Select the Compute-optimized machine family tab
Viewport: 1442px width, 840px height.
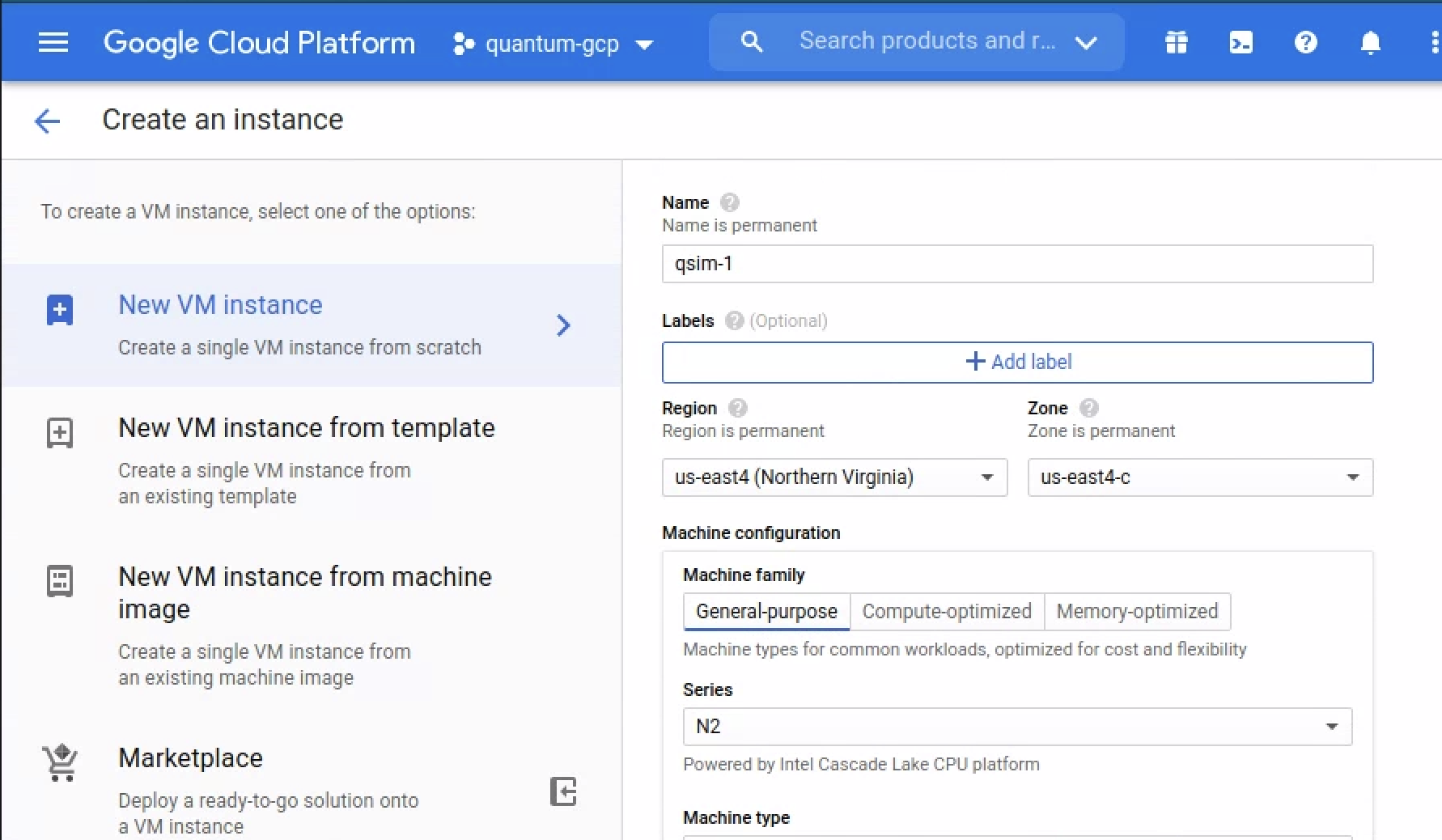pos(946,612)
